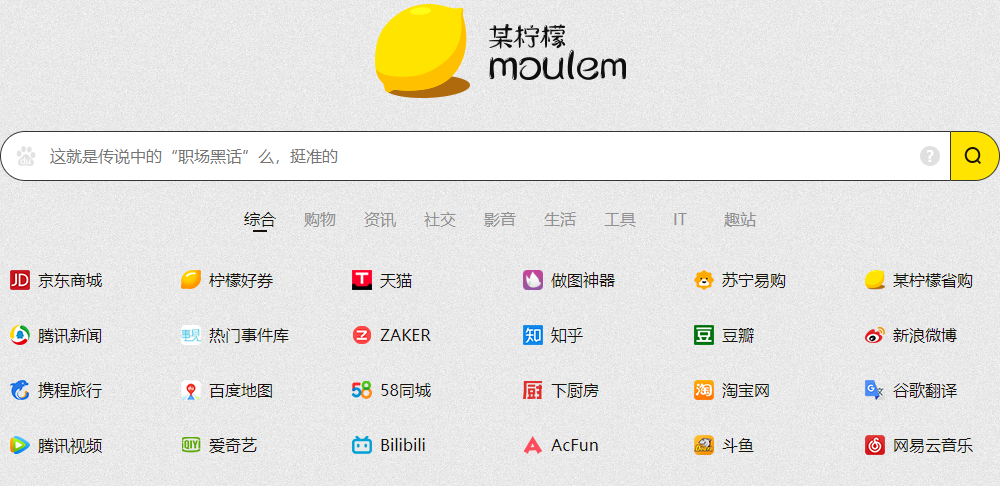This screenshot has height=486, width=1000.
Task: Open the 知乎 link
Action: click(x=567, y=335)
